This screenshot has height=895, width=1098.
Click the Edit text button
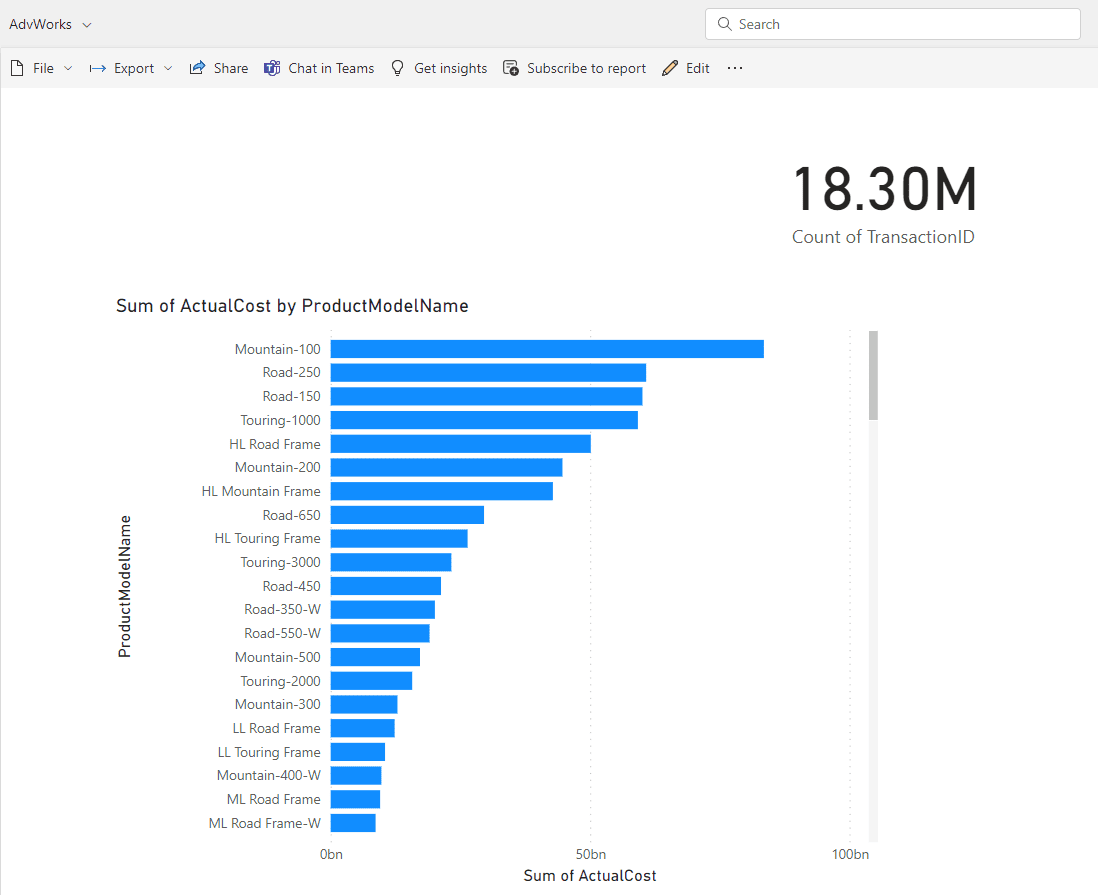[x=698, y=68]
